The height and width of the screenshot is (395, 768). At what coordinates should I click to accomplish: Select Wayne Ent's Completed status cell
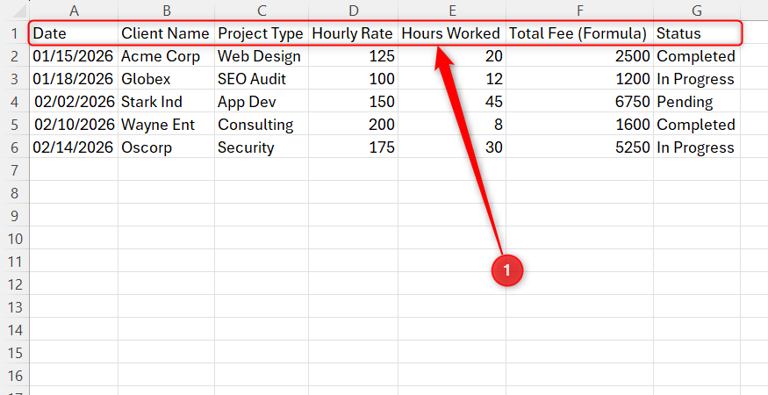coord(697,124)
